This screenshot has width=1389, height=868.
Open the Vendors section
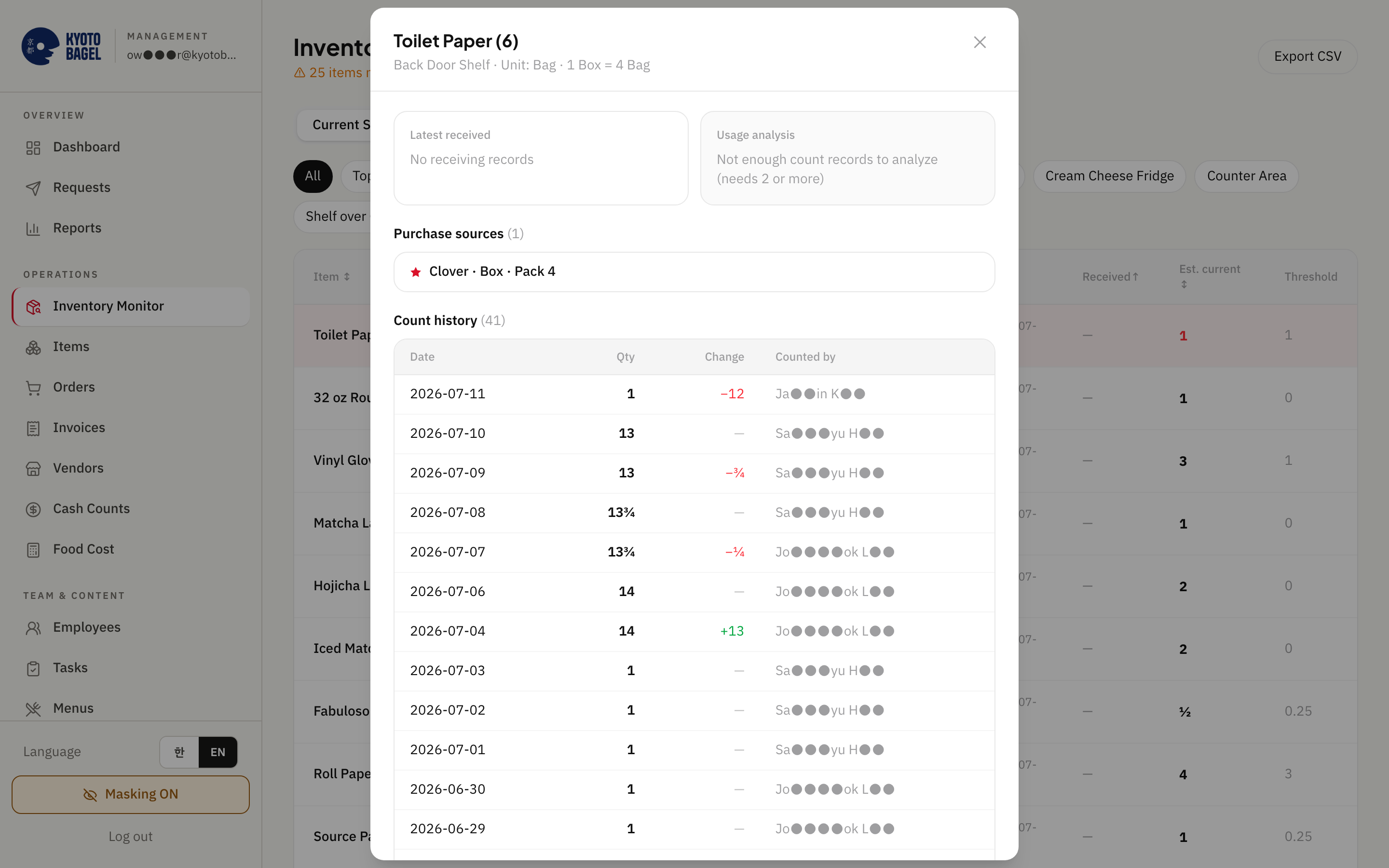tap(131, 468)
